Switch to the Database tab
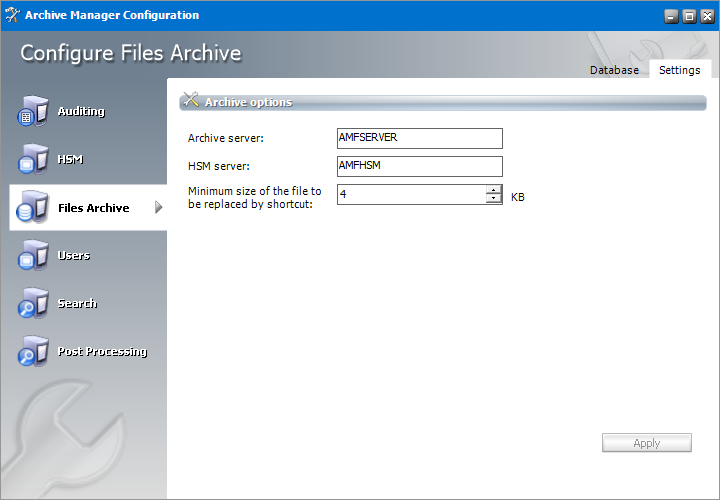 (614, 70)
